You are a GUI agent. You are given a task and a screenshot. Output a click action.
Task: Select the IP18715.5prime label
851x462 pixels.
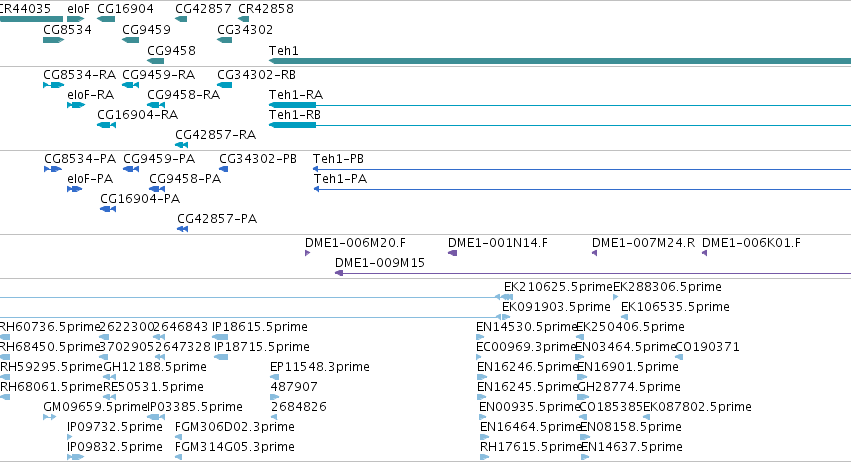[262, 347]
